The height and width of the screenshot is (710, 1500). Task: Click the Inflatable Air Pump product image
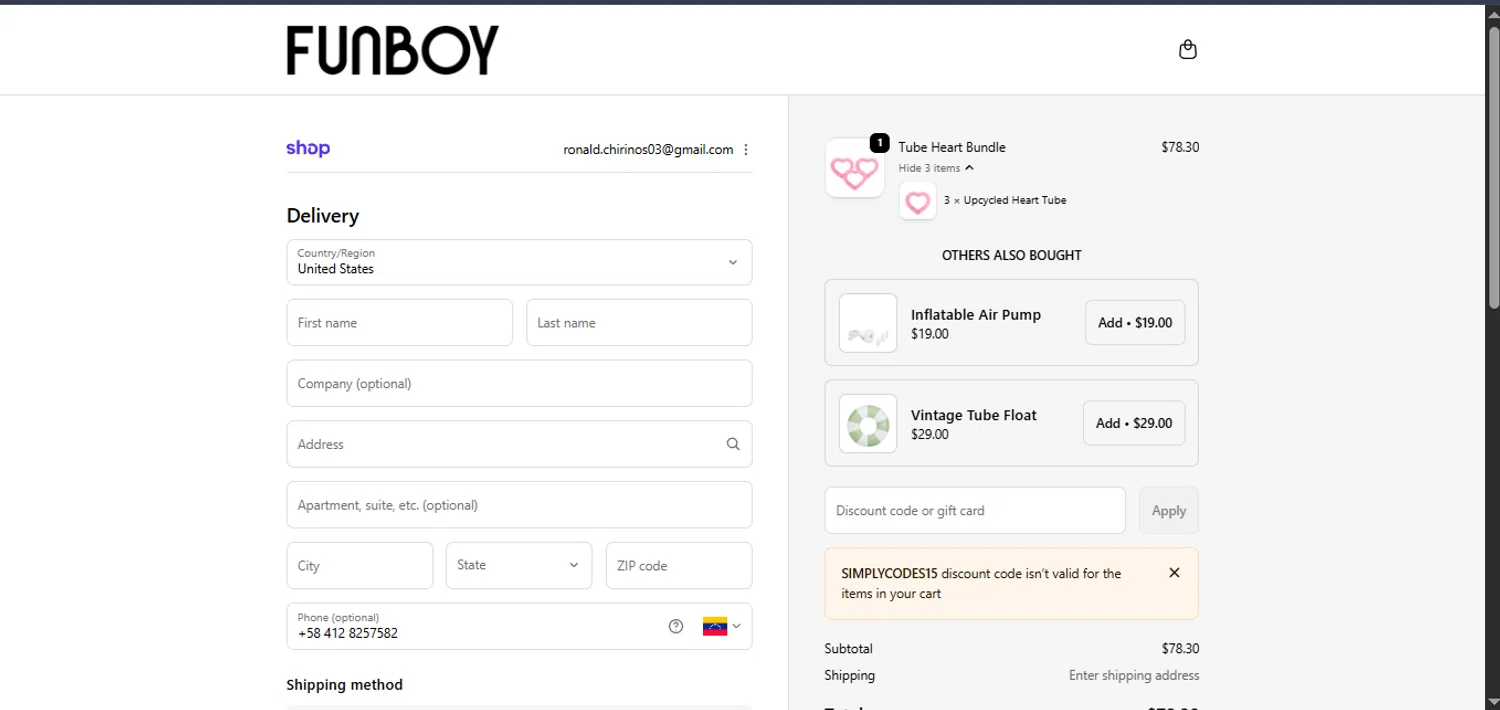pos(868,323)
